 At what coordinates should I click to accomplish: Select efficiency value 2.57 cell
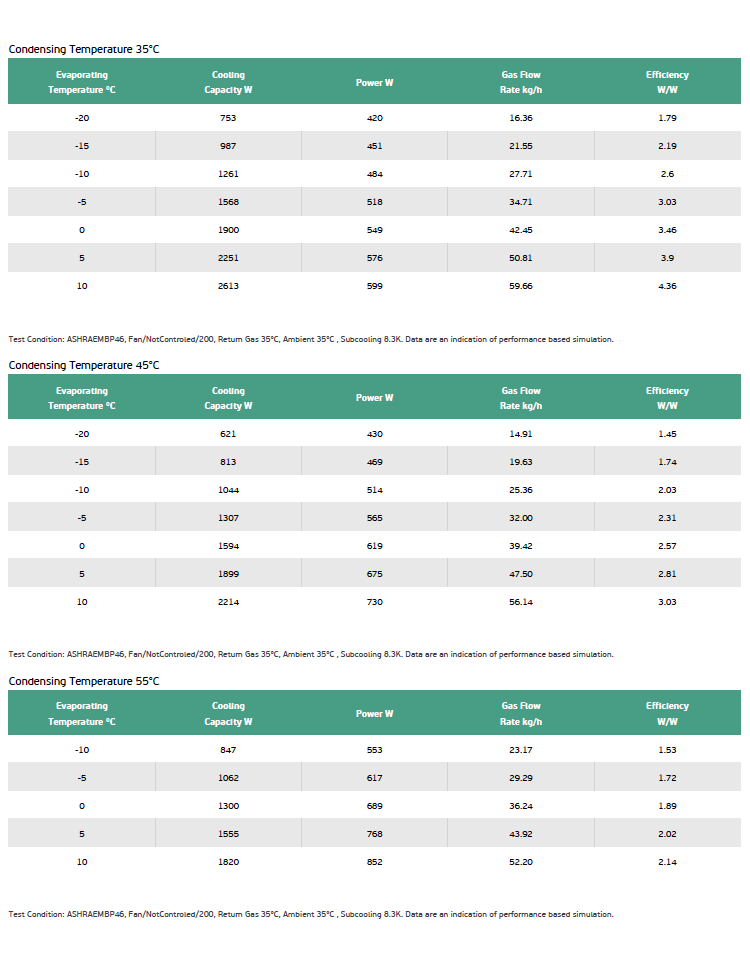coord(667,546)
